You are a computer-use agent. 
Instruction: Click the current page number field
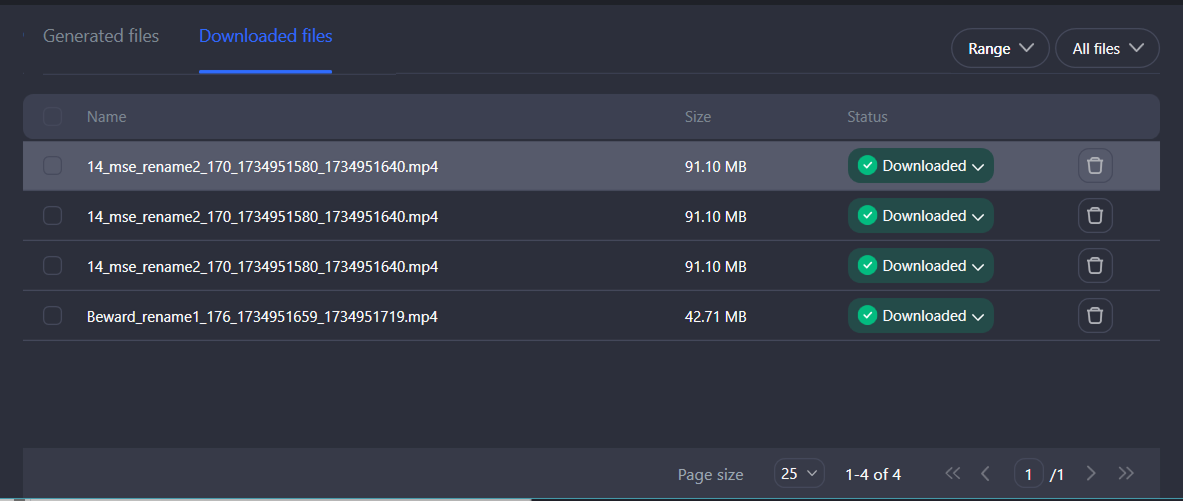click(x=1028, y=474)
